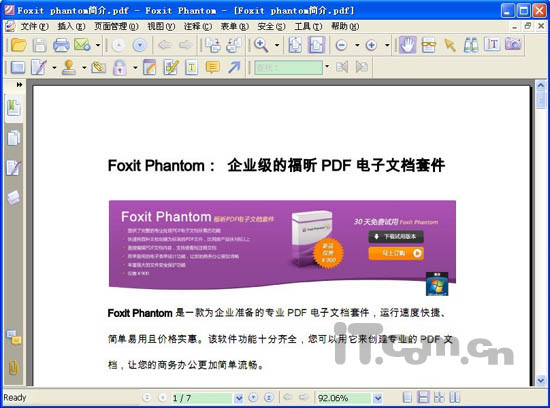Open the 插入 menu
The image size is (550, 408).
pyautogui.click(x=71, y=26)
